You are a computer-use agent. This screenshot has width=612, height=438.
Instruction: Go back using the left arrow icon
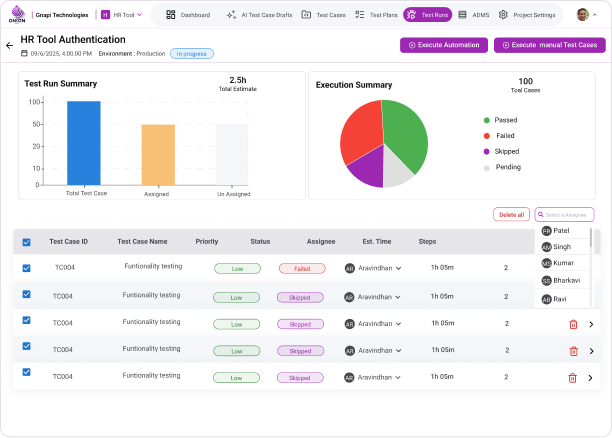pyautogui.click(x=10, y=46)
